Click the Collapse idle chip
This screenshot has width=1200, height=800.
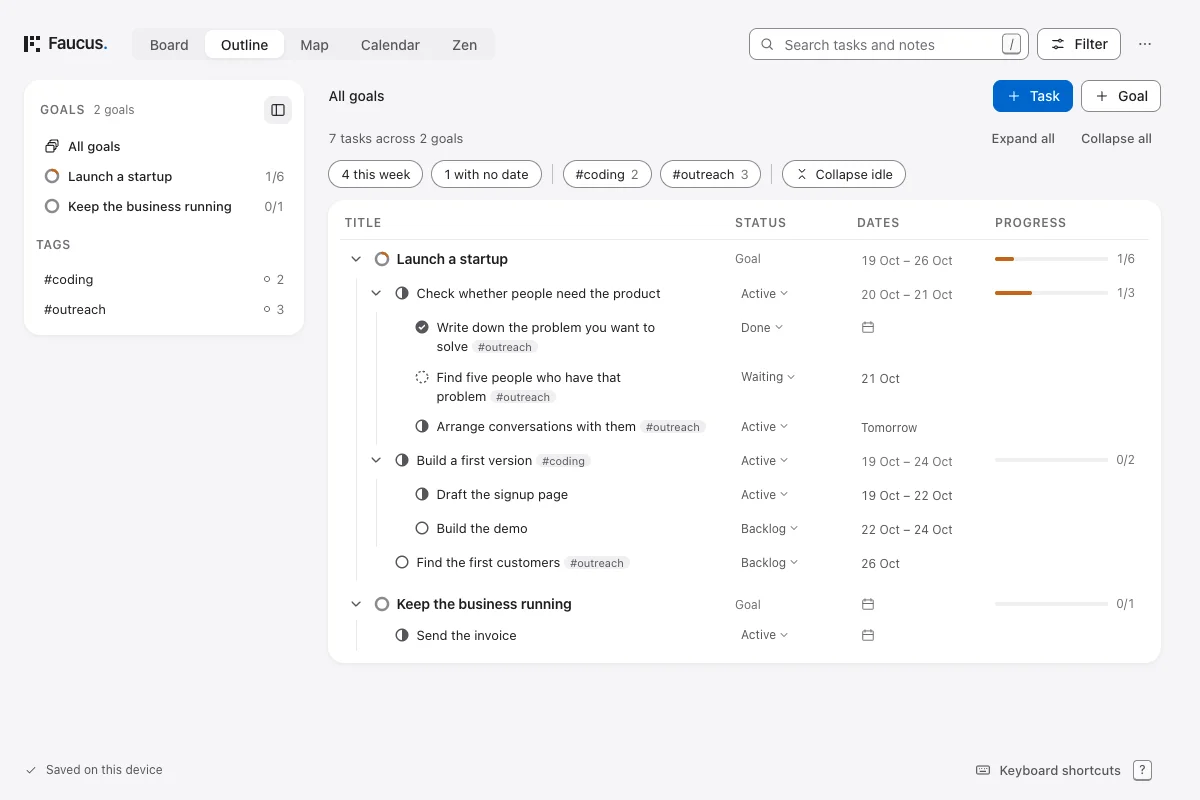pyautogui.click(x=844, y=174)
